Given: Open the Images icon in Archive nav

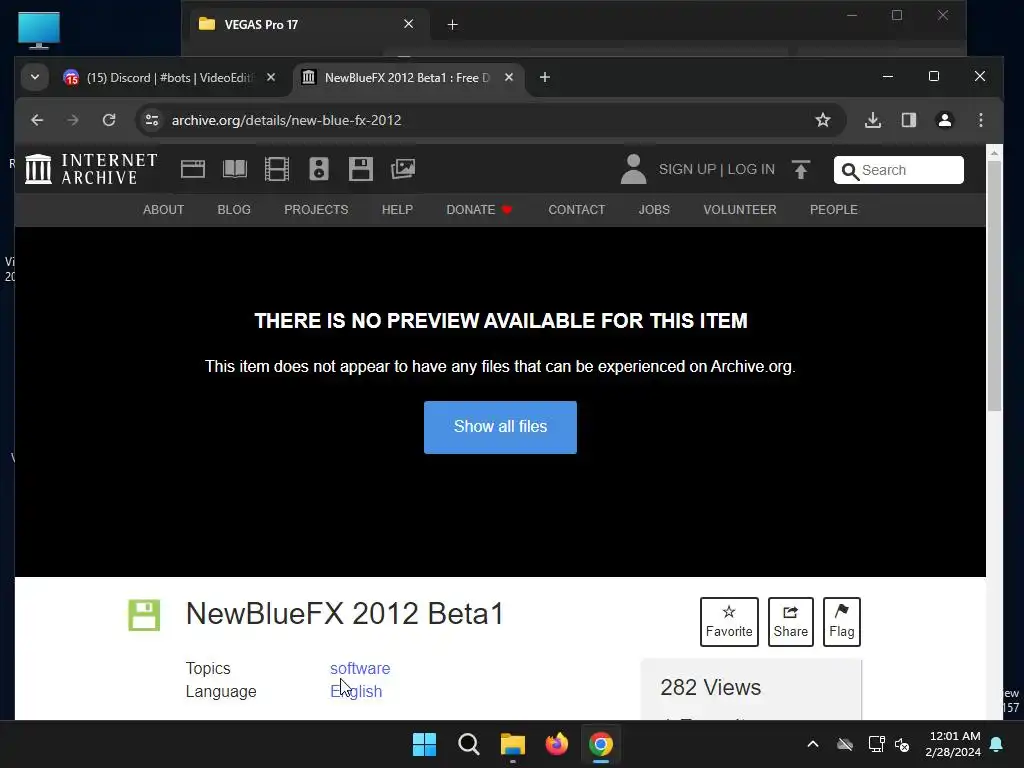Looking at the screenshot, I should [x=403, y=169].
